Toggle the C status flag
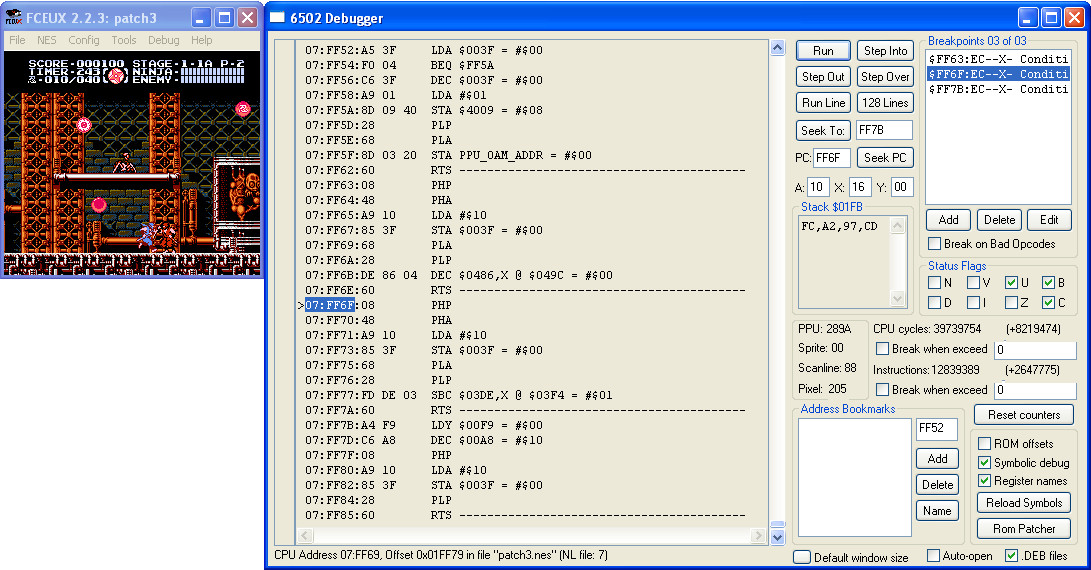Image resolution: width=1091 pixels, height=570 pixels. click(1049, 303)
